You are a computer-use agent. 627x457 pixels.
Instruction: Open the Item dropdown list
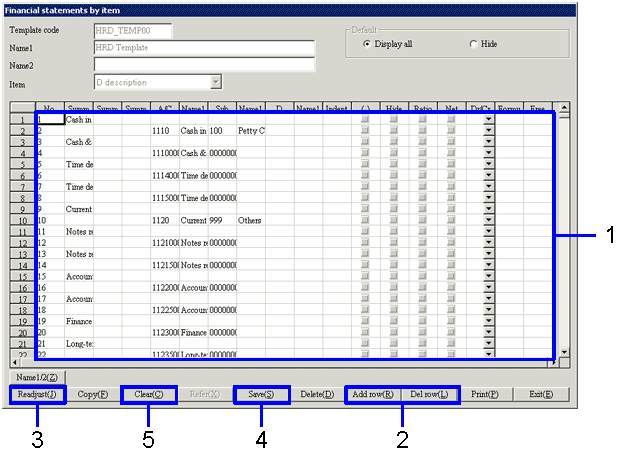[216, 82]
